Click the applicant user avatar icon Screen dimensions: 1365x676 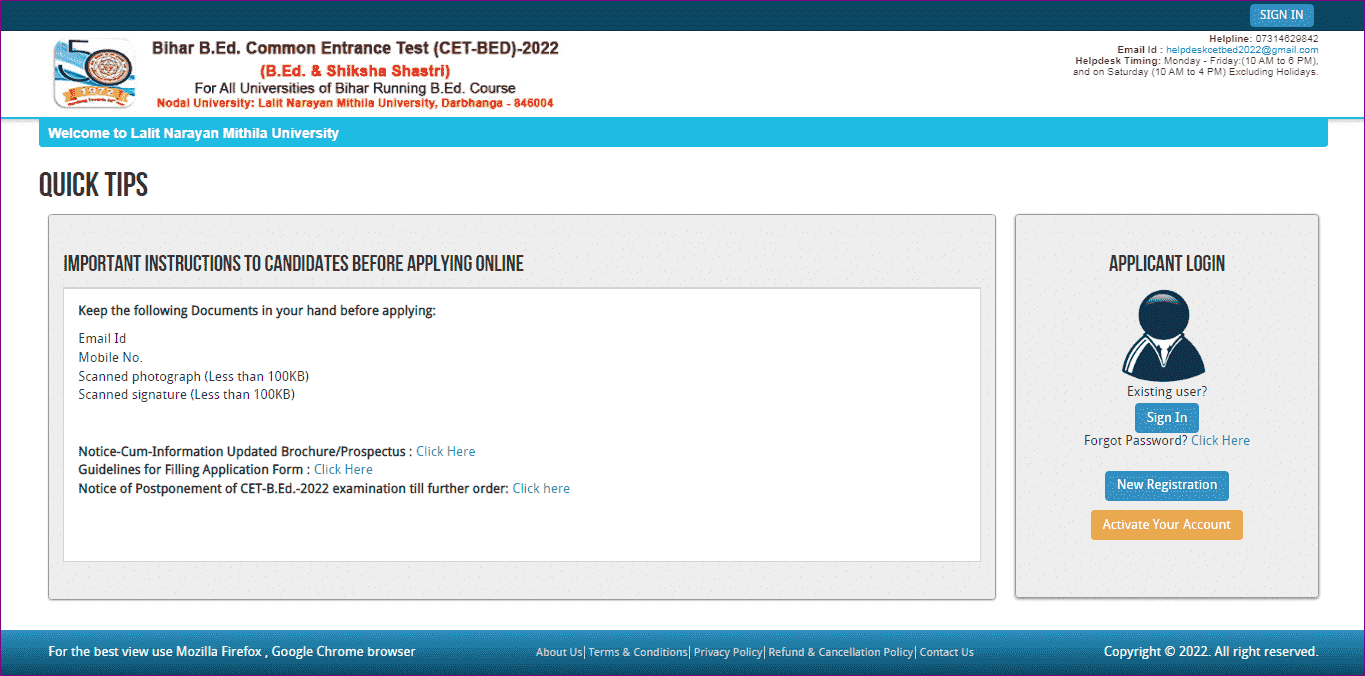pos(1166,335)
